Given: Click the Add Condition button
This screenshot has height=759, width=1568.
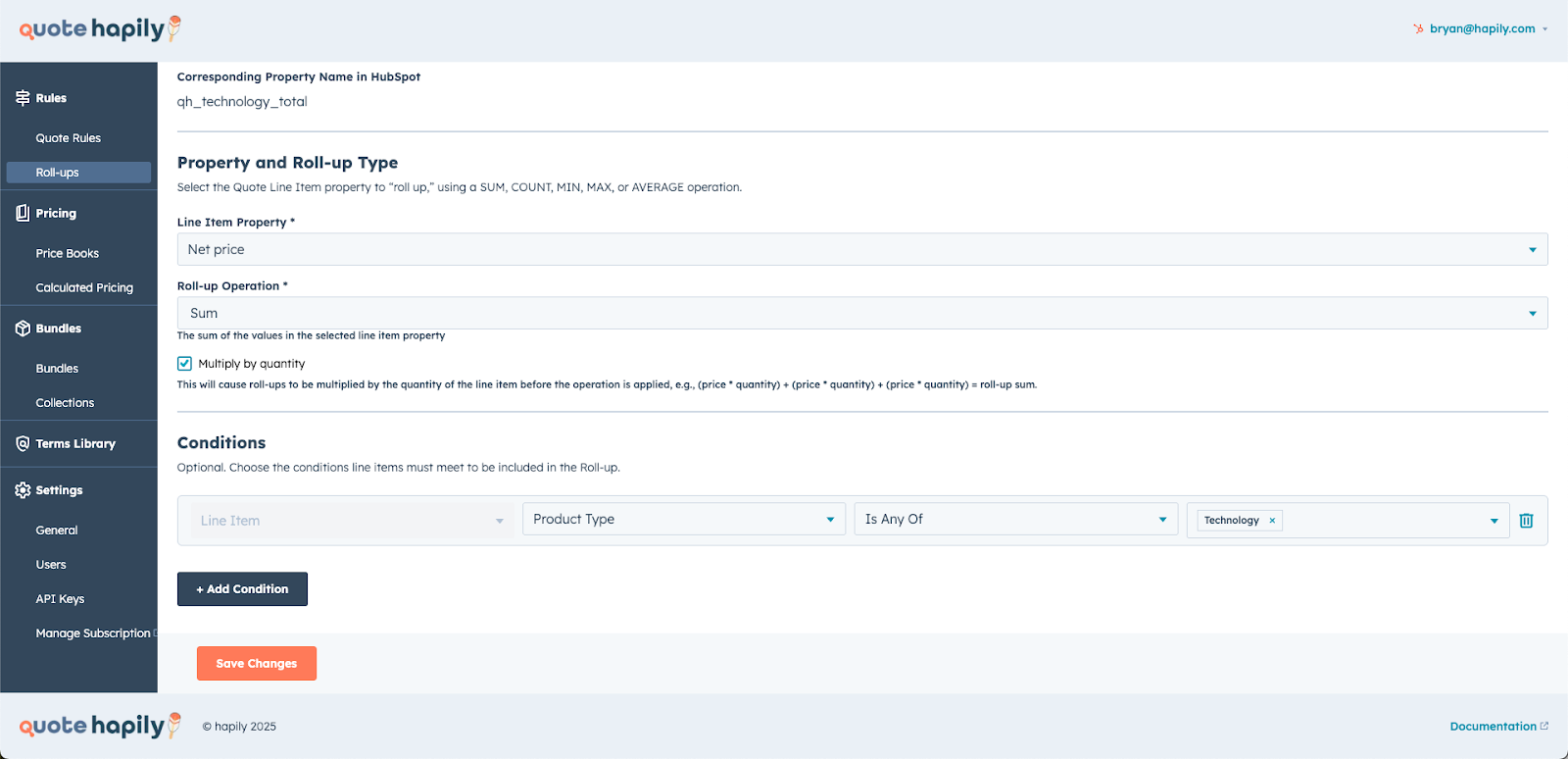Looking at the screenshot, I should tap(242, 589).
